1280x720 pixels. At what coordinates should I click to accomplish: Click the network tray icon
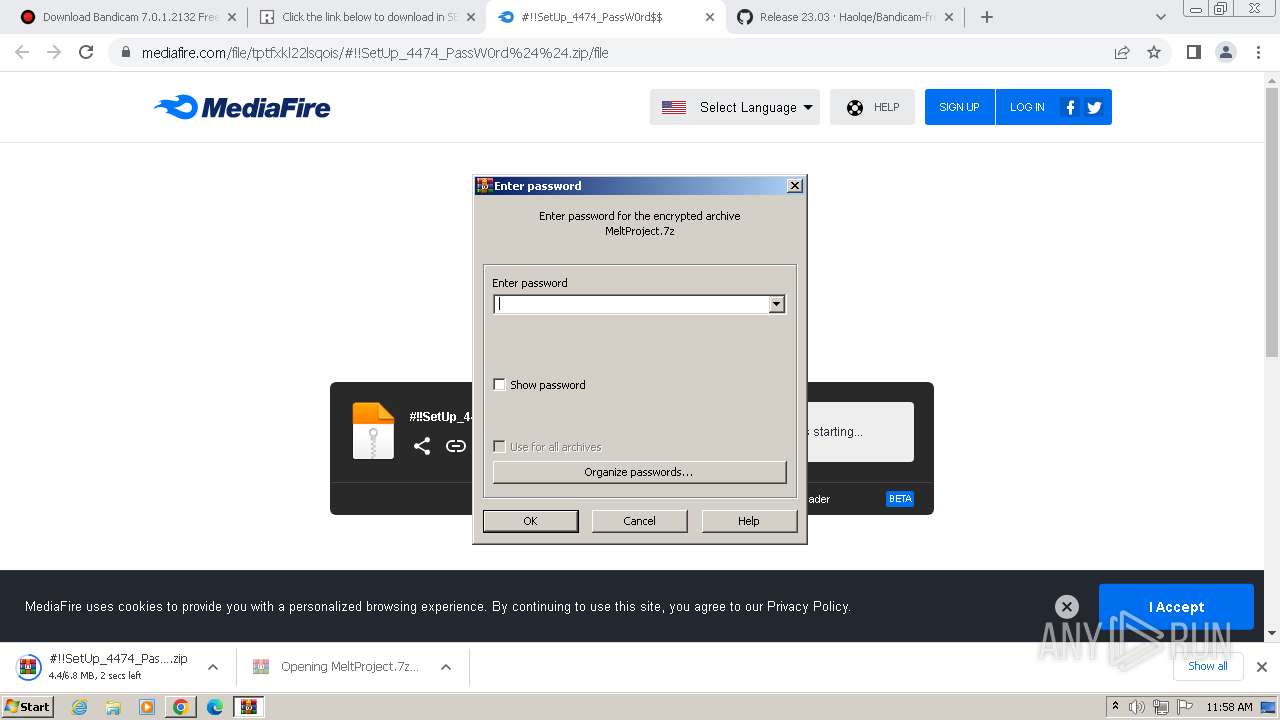(1160, 707)
